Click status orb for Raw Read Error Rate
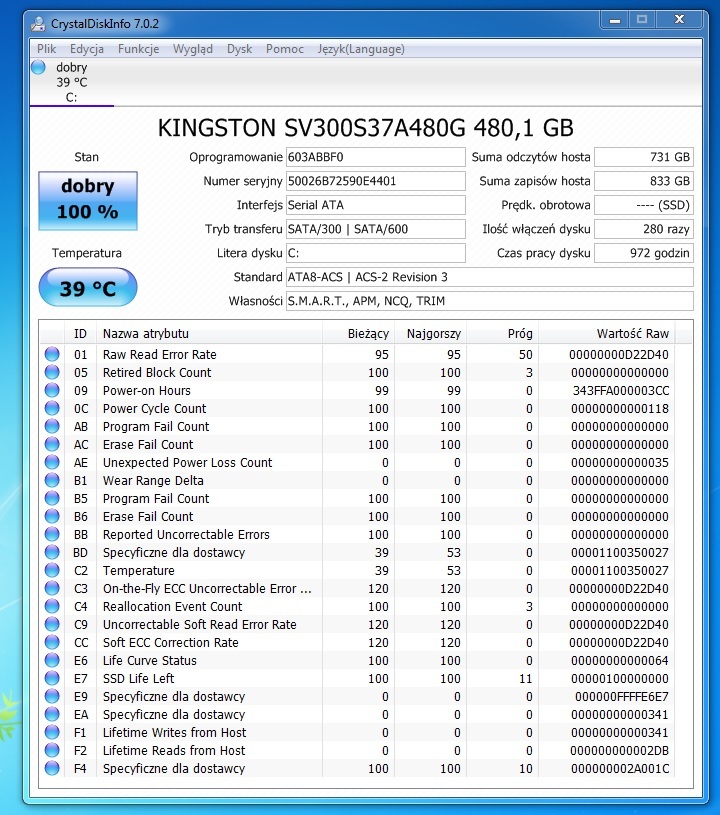 pos(52,354)
